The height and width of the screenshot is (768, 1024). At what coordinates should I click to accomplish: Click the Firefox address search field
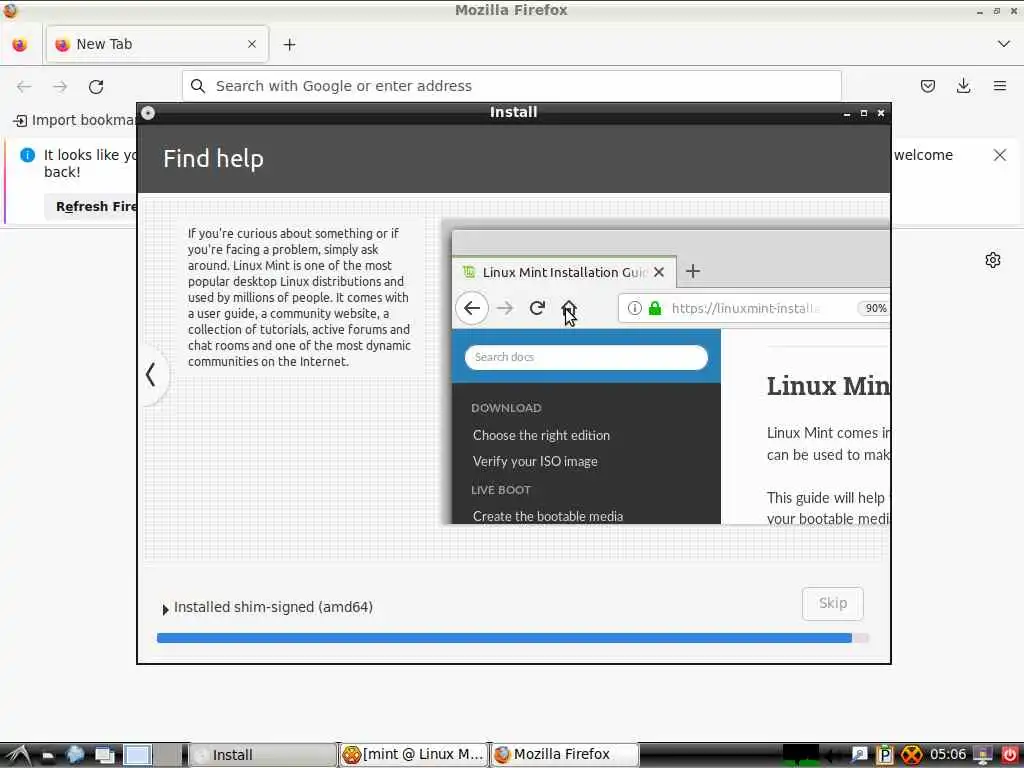click(512, 86)
